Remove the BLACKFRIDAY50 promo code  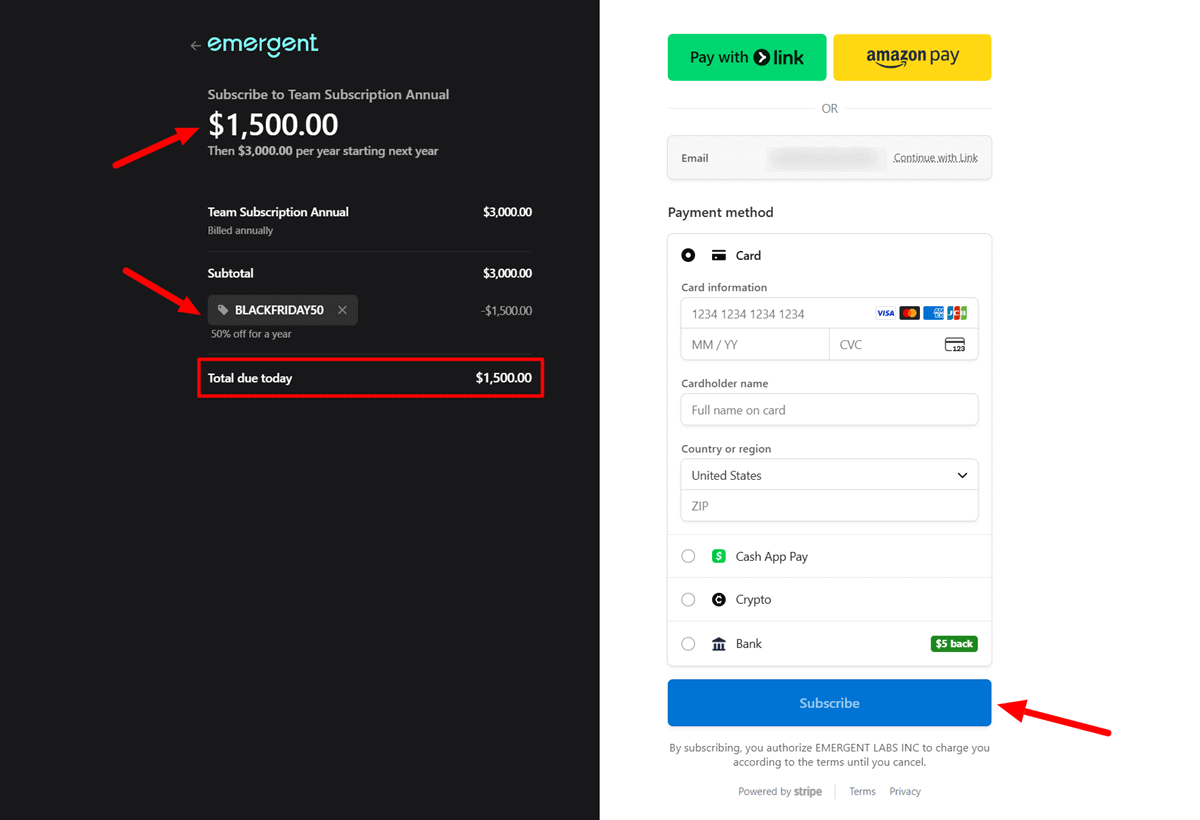341,310
